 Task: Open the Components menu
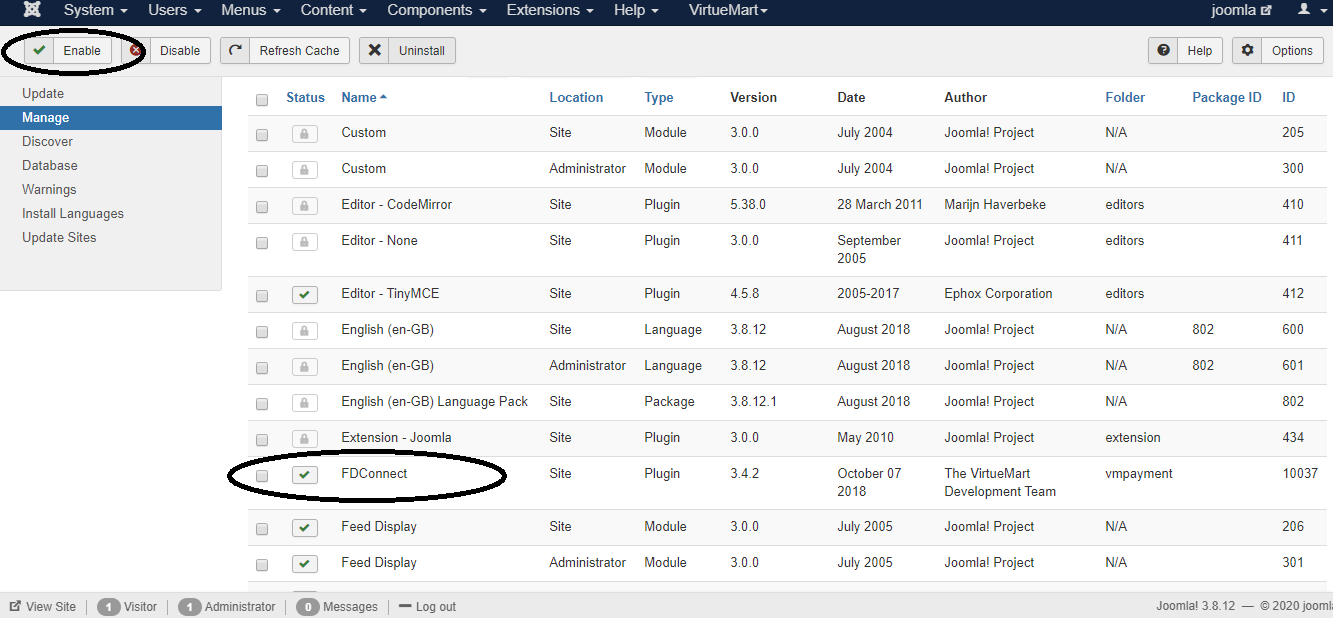436,10
